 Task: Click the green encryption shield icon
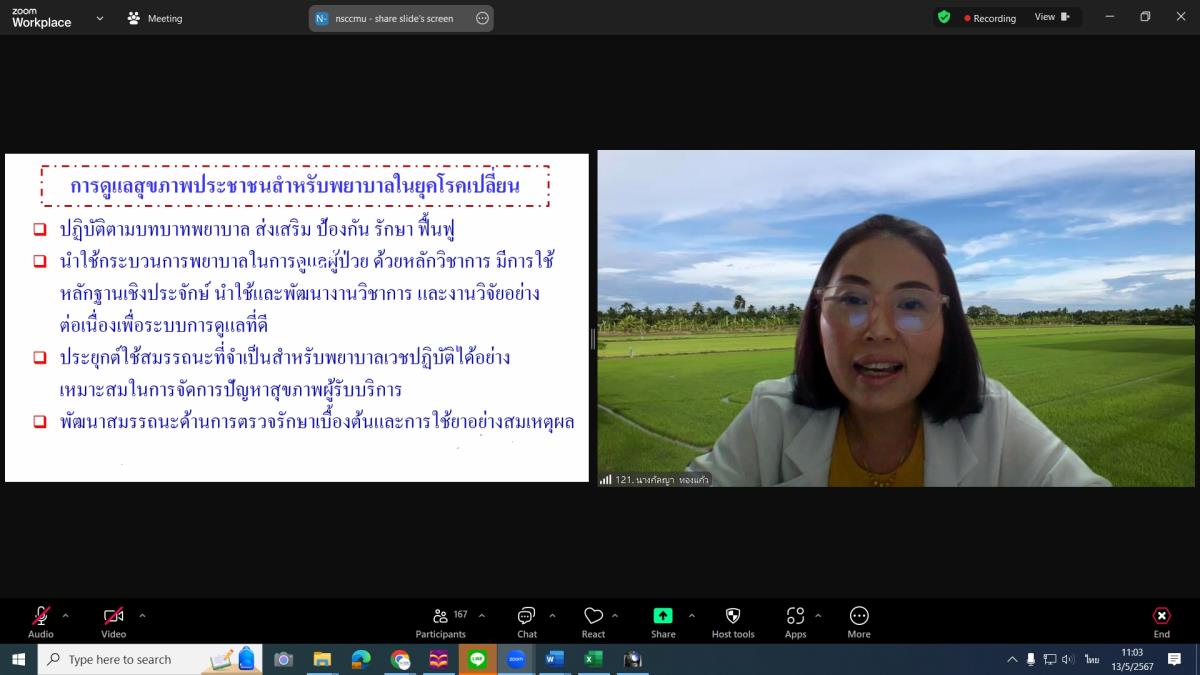coord(944,17)
